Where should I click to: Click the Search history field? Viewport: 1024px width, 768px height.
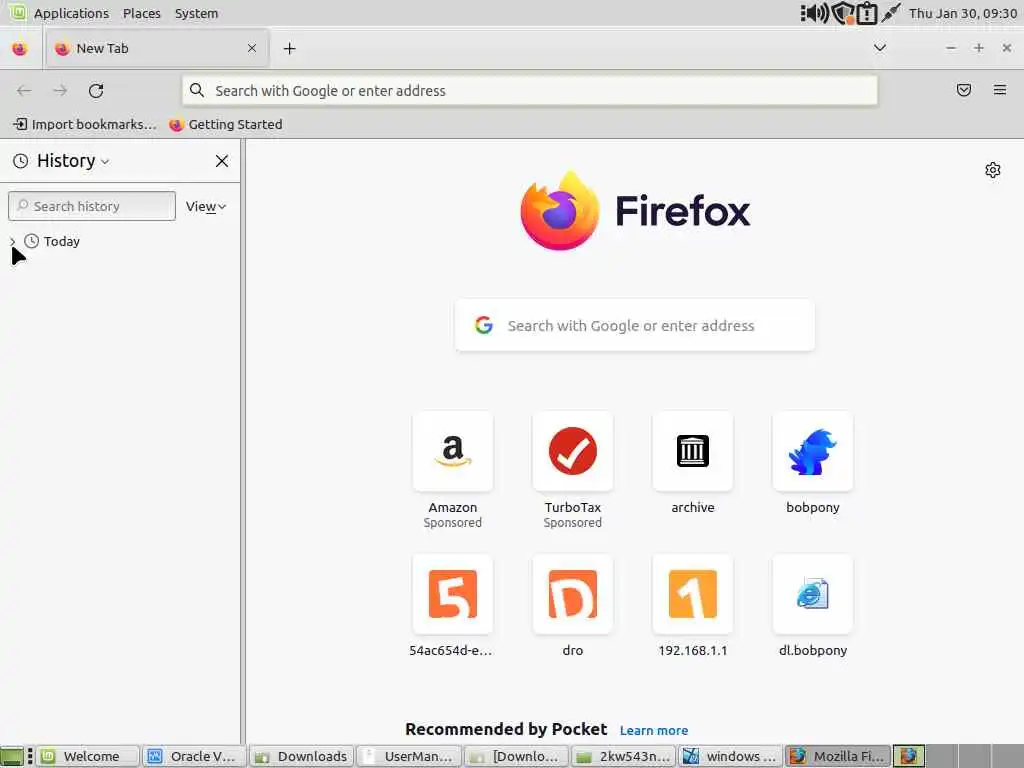[x=92, y=206]
